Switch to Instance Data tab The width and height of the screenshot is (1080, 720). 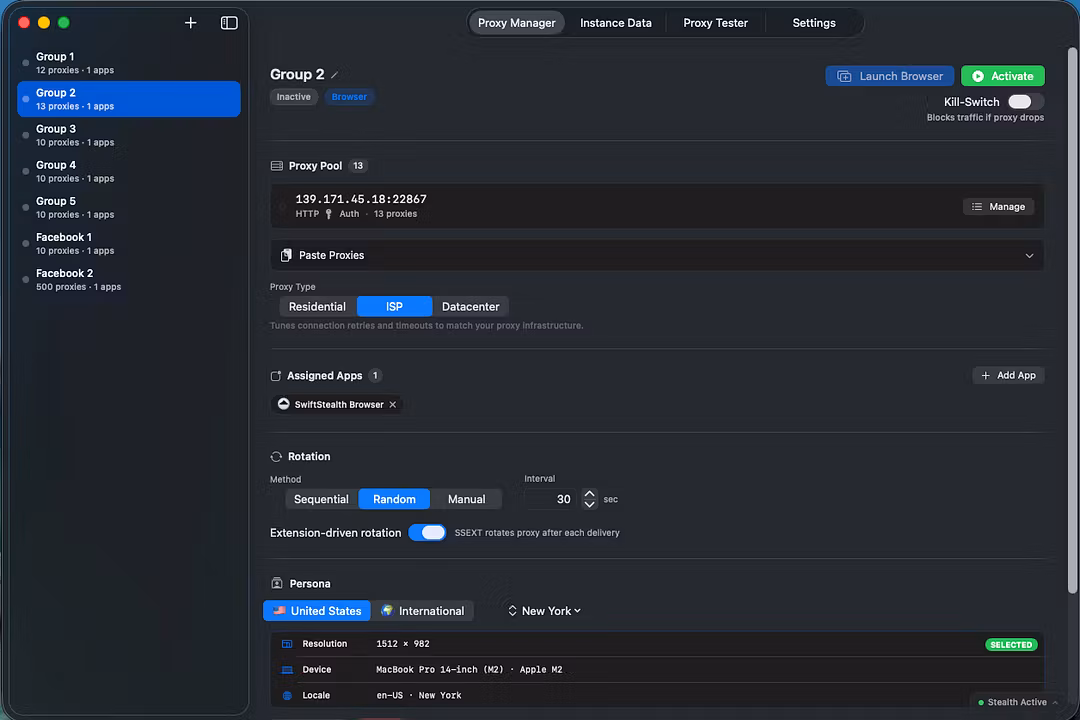tap(616, 23)
